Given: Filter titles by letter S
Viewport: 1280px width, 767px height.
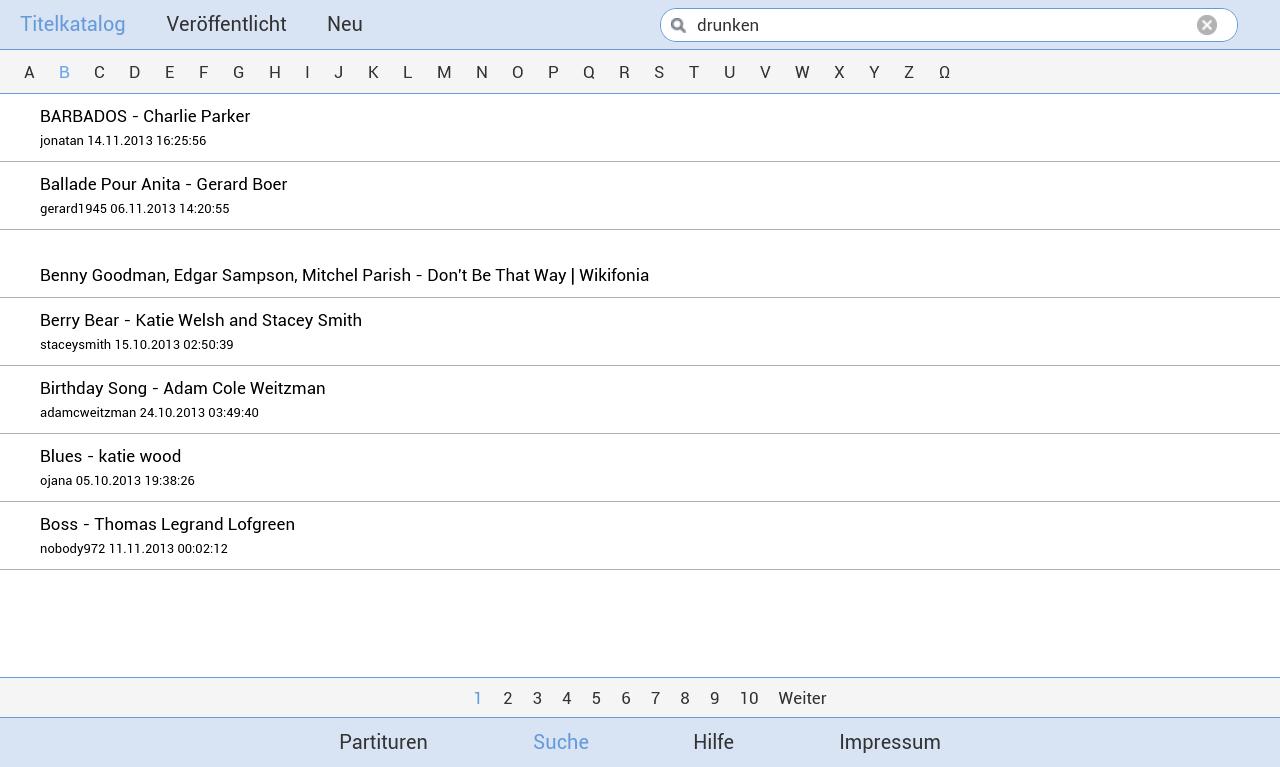Looking at the screenshot, I should pos(659,72).
